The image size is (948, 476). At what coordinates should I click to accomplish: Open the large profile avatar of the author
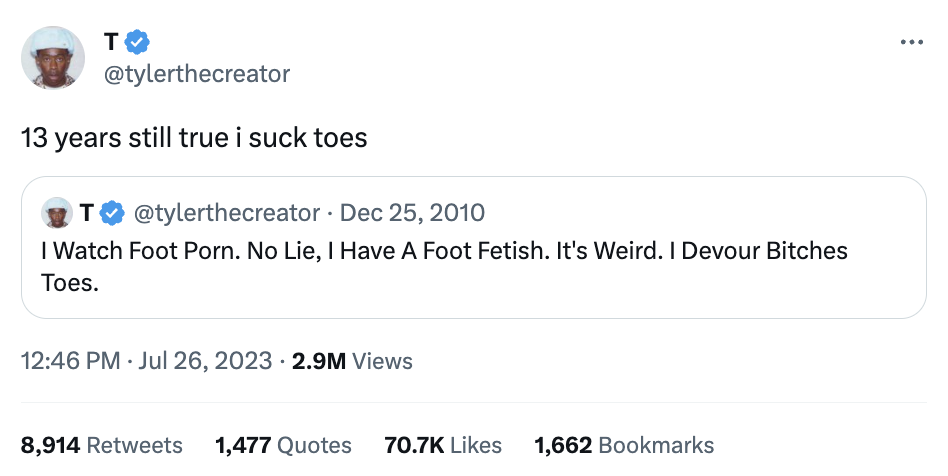pos(53,57)
